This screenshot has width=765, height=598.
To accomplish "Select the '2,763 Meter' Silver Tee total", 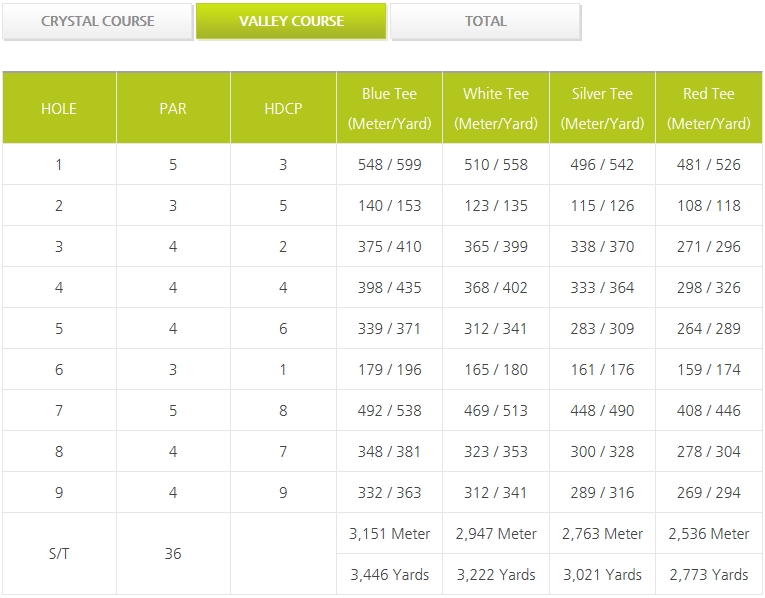I will coord(602,534).
